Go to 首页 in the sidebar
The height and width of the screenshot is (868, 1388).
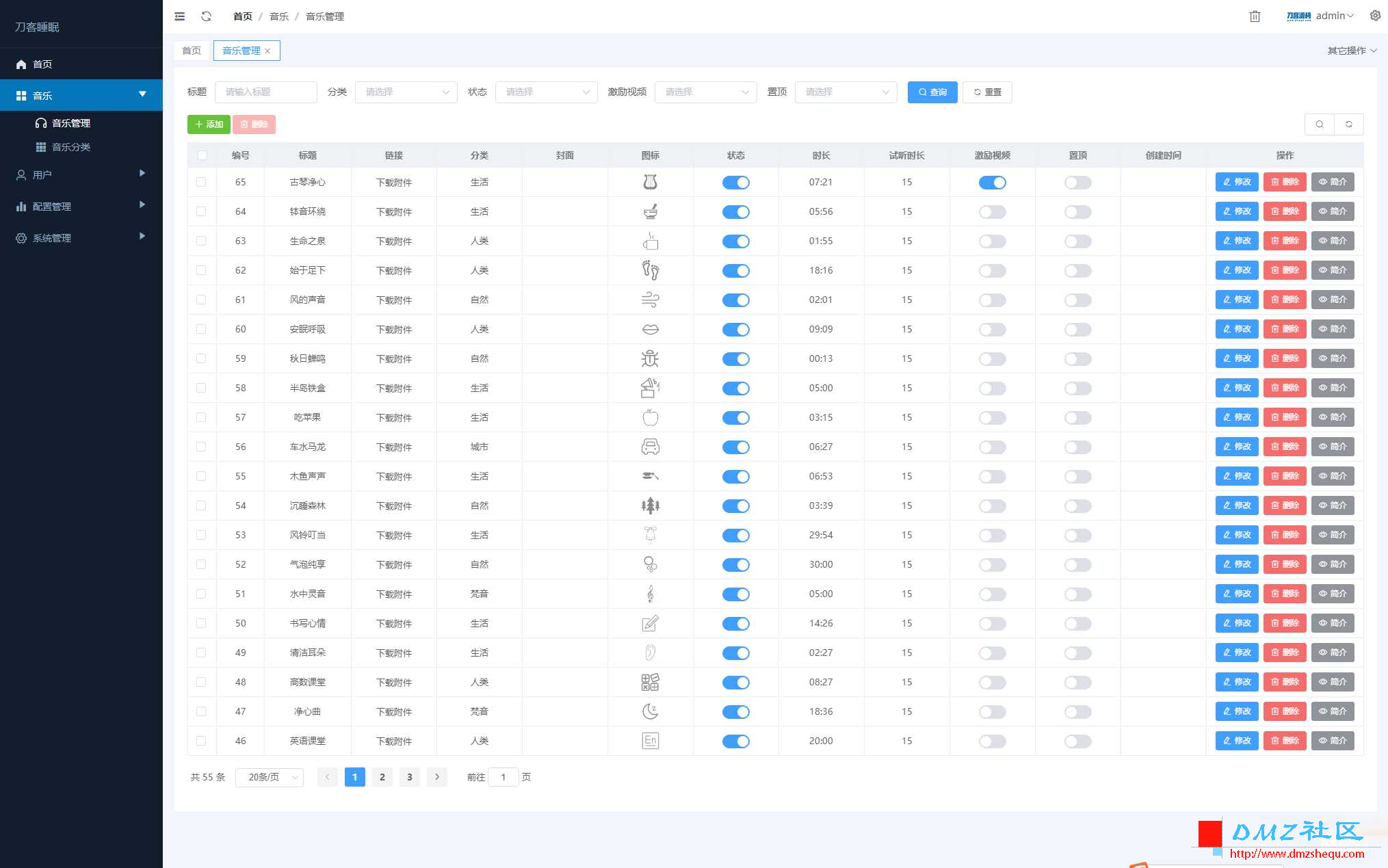point(81,64)
